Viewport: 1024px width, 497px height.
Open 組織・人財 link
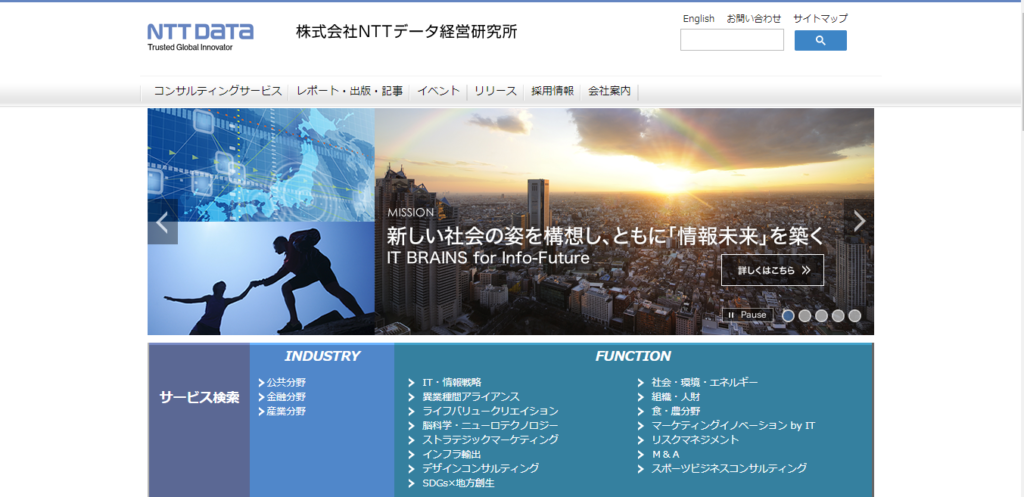(676, 396)
